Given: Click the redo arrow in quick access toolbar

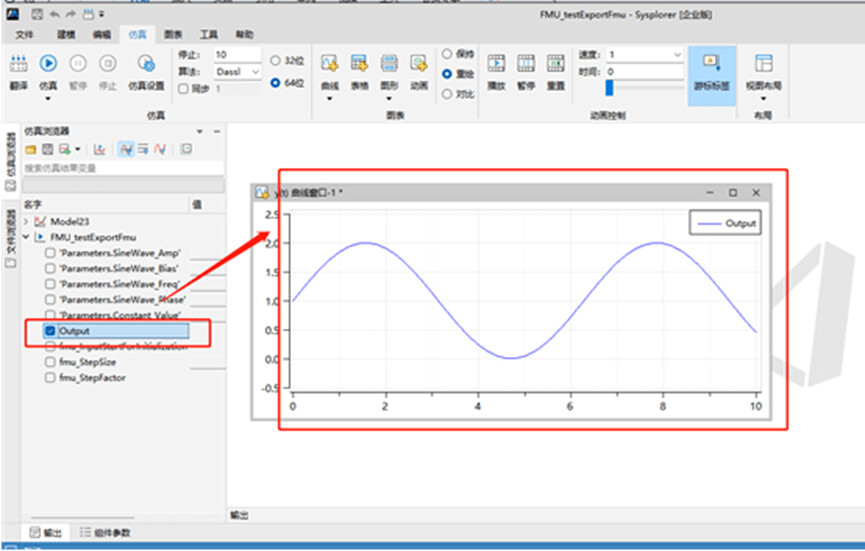Looking at the screenshot, I should [71, 14].
